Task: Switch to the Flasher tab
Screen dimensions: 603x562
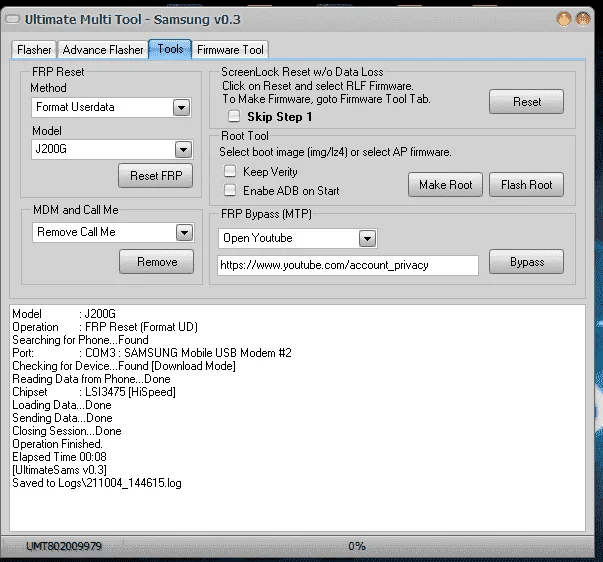Action: coord(34,50)
